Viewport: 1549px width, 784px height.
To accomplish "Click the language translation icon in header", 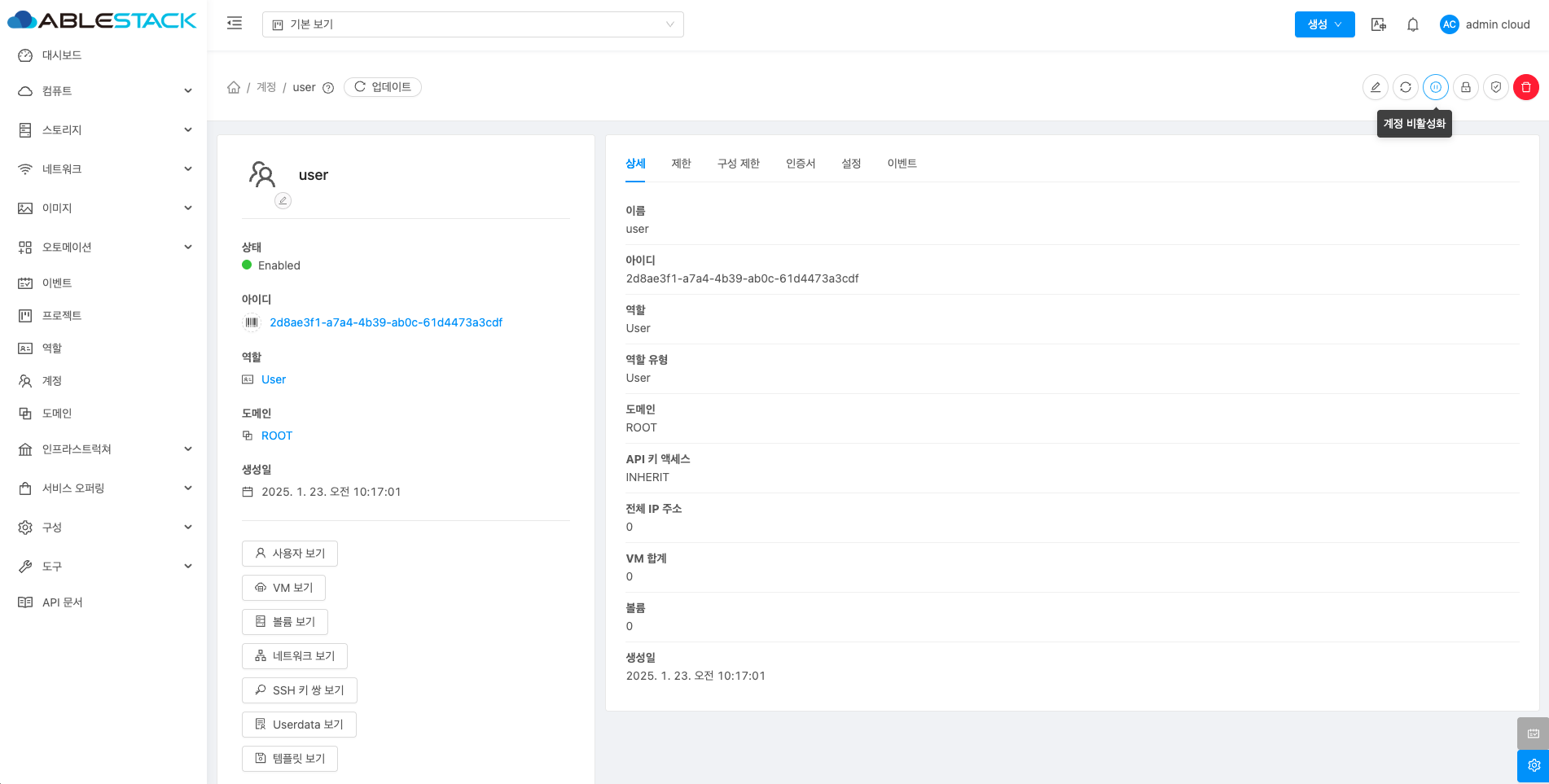I will pos(1378,24).
